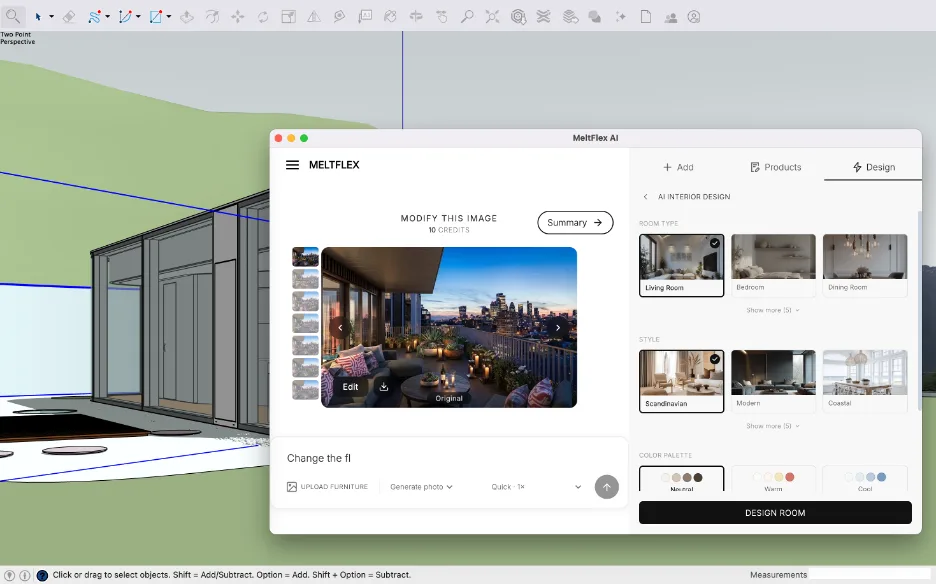Click the Summary button
Screen dimensions: 936x584
(575, 222)
